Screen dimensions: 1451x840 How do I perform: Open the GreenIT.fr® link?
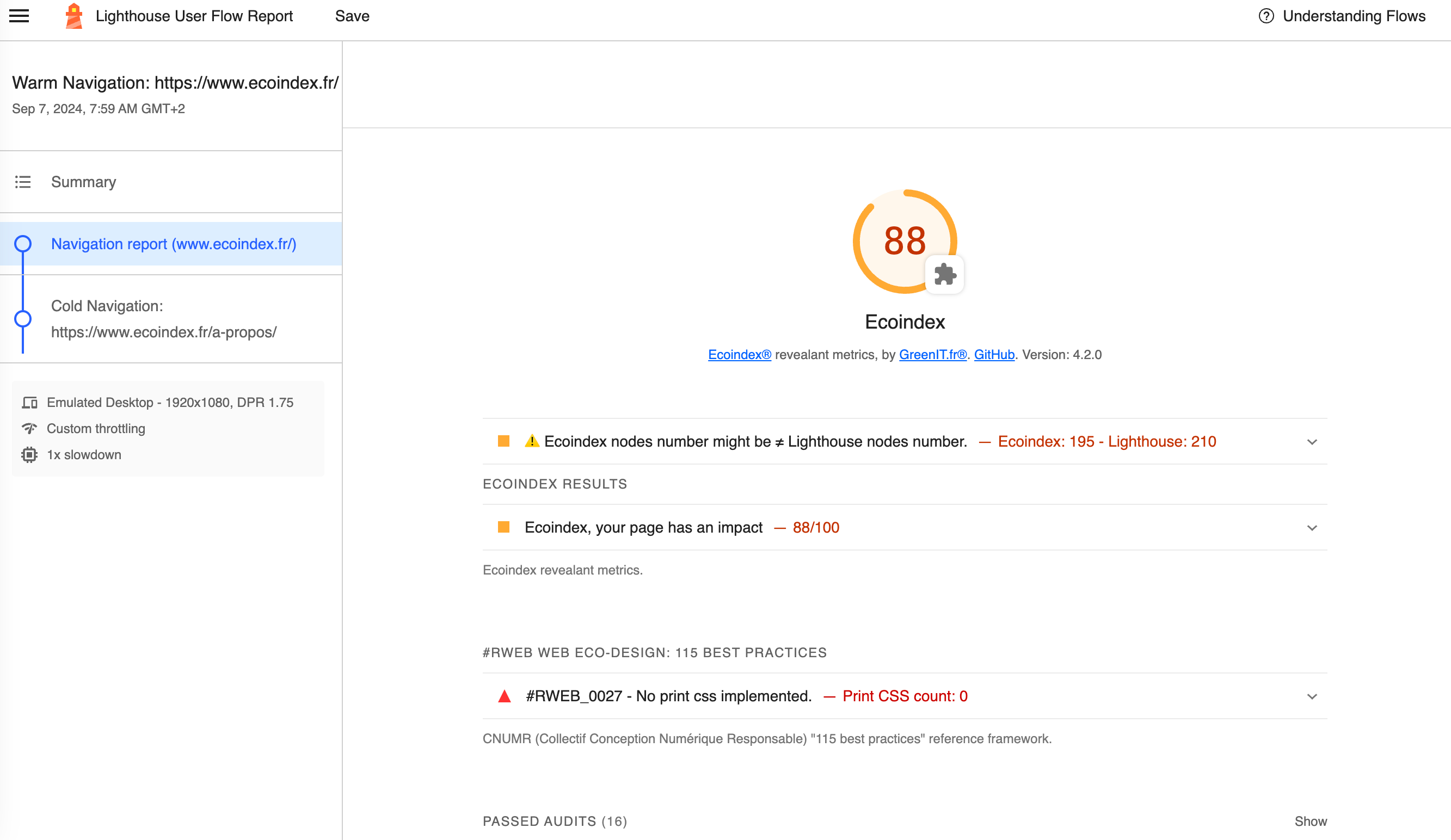pyautogui.click(x=933, y=355)
